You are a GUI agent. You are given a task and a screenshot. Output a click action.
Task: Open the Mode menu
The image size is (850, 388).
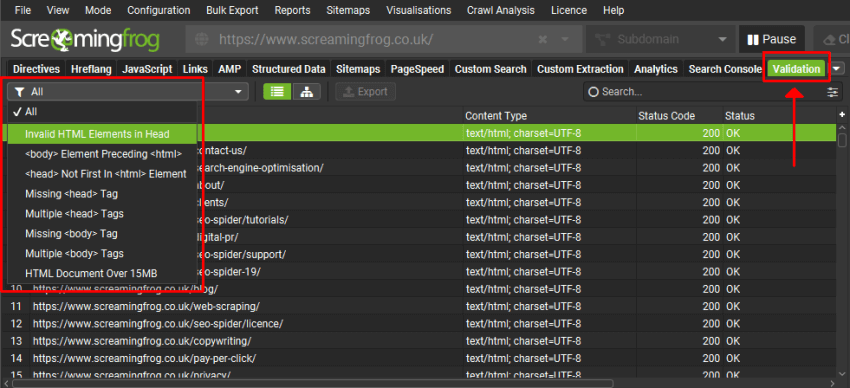98,10
